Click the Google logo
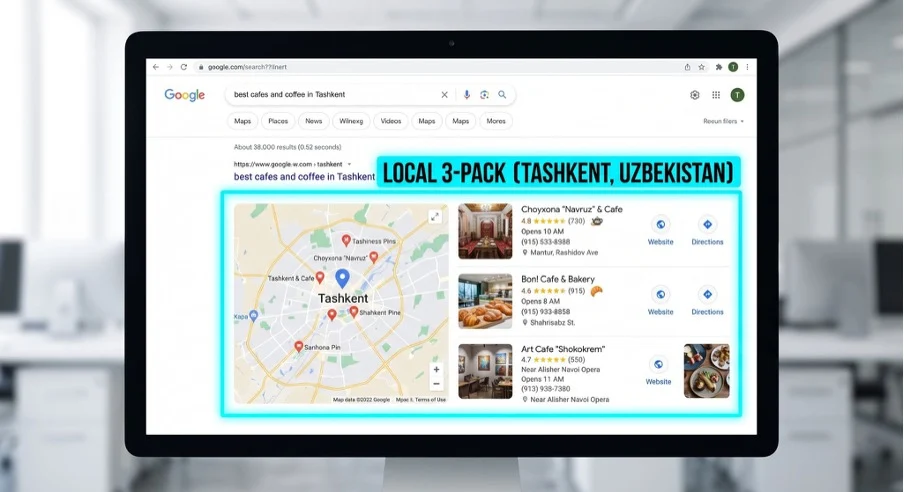904x492 pixels. pyautogui.click(x=184, y=95)
